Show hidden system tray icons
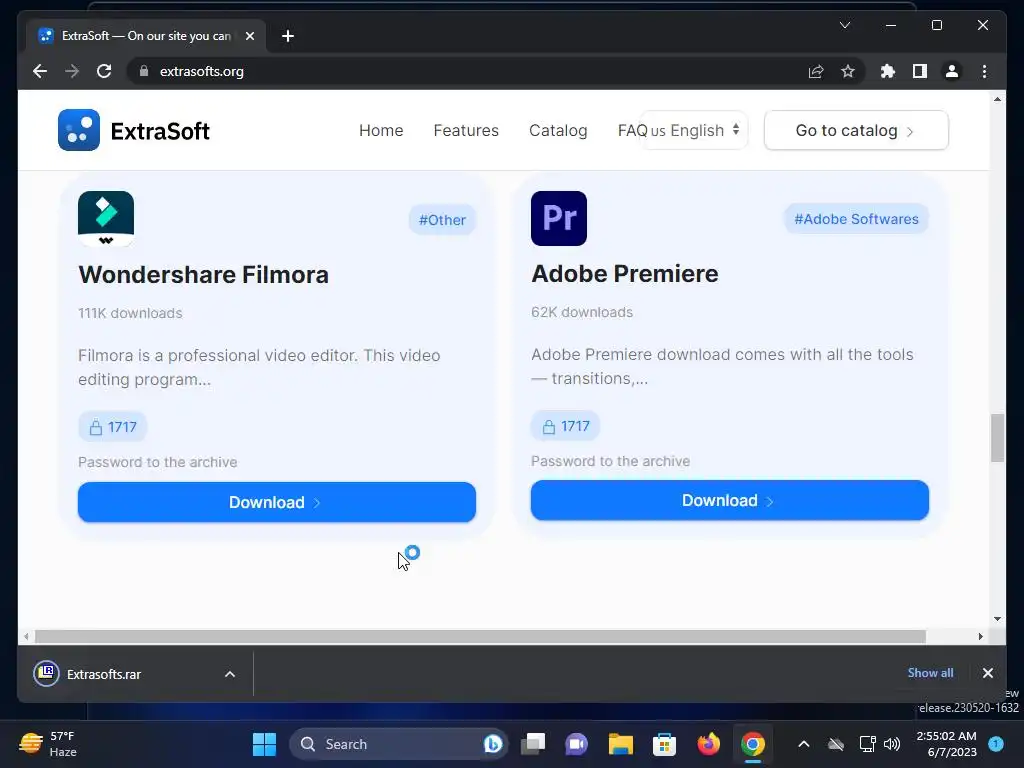Screen dimensions: 1024x768 coord(804,744)
